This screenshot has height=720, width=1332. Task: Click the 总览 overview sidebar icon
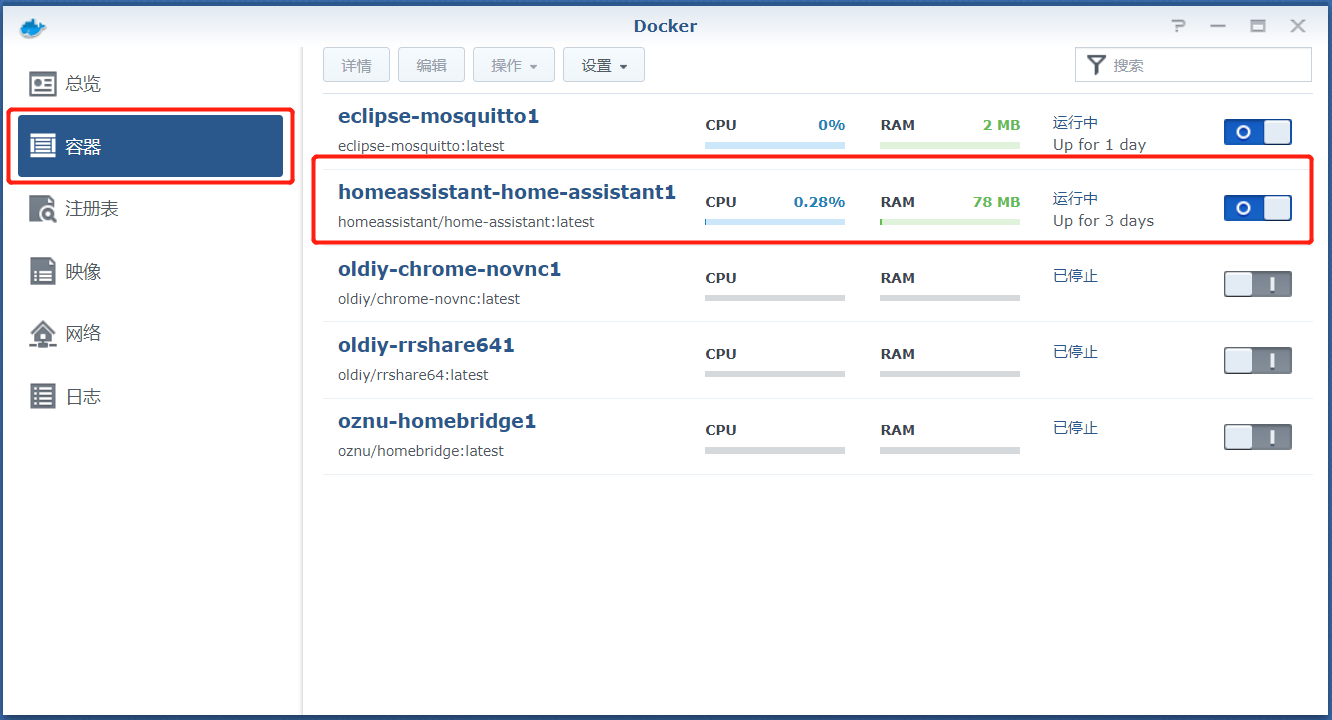43,84
